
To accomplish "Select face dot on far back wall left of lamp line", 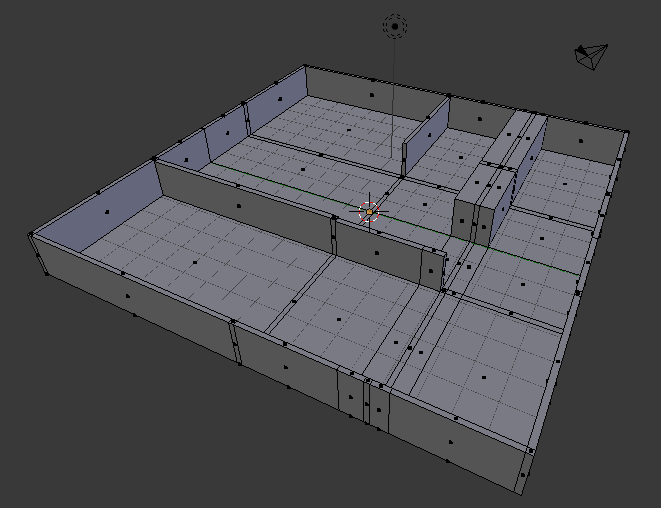I will point(371,95).
